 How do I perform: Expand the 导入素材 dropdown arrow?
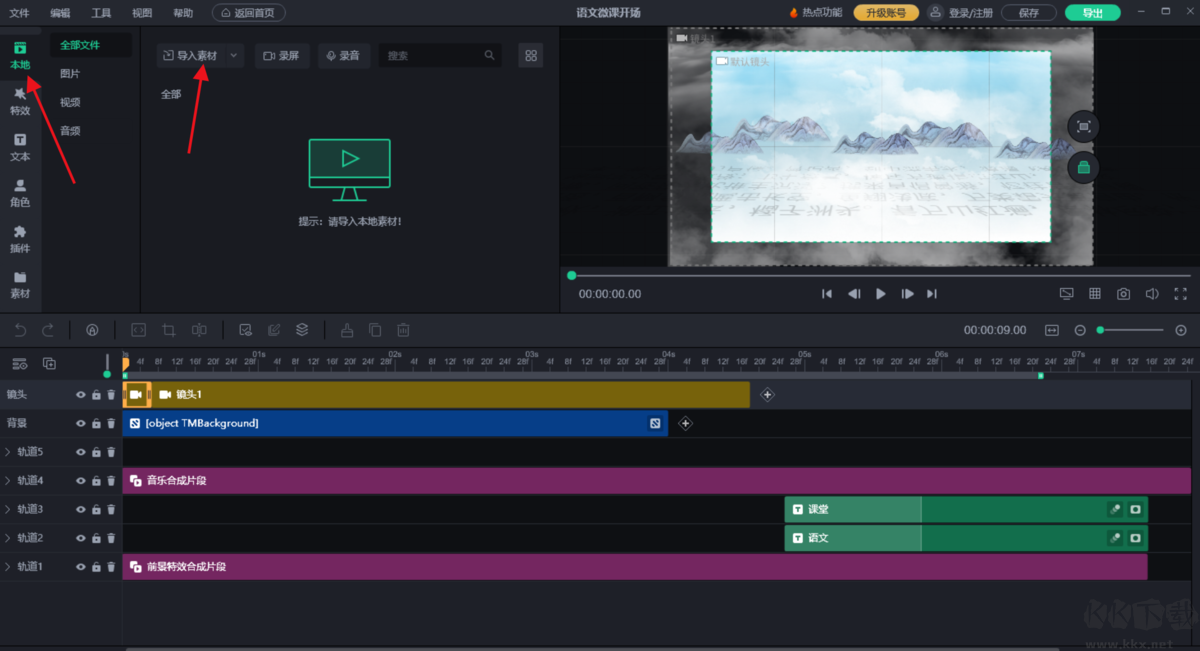tap(233, 56)
